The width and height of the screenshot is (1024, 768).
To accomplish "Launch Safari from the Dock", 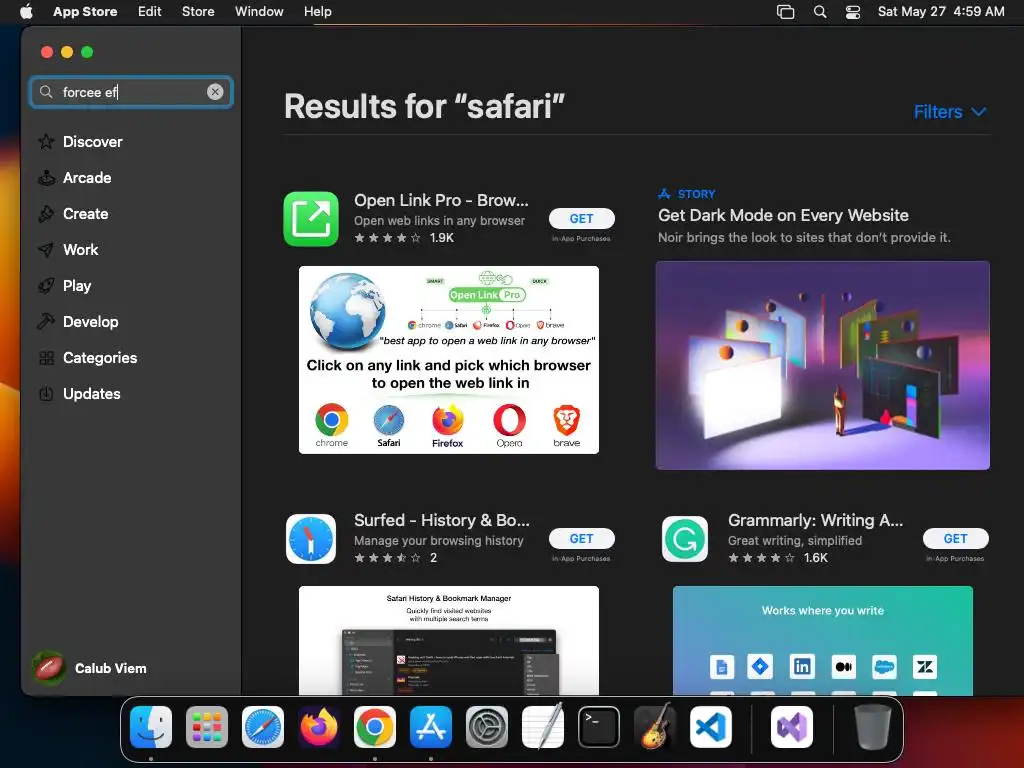I will click(263, 727).
